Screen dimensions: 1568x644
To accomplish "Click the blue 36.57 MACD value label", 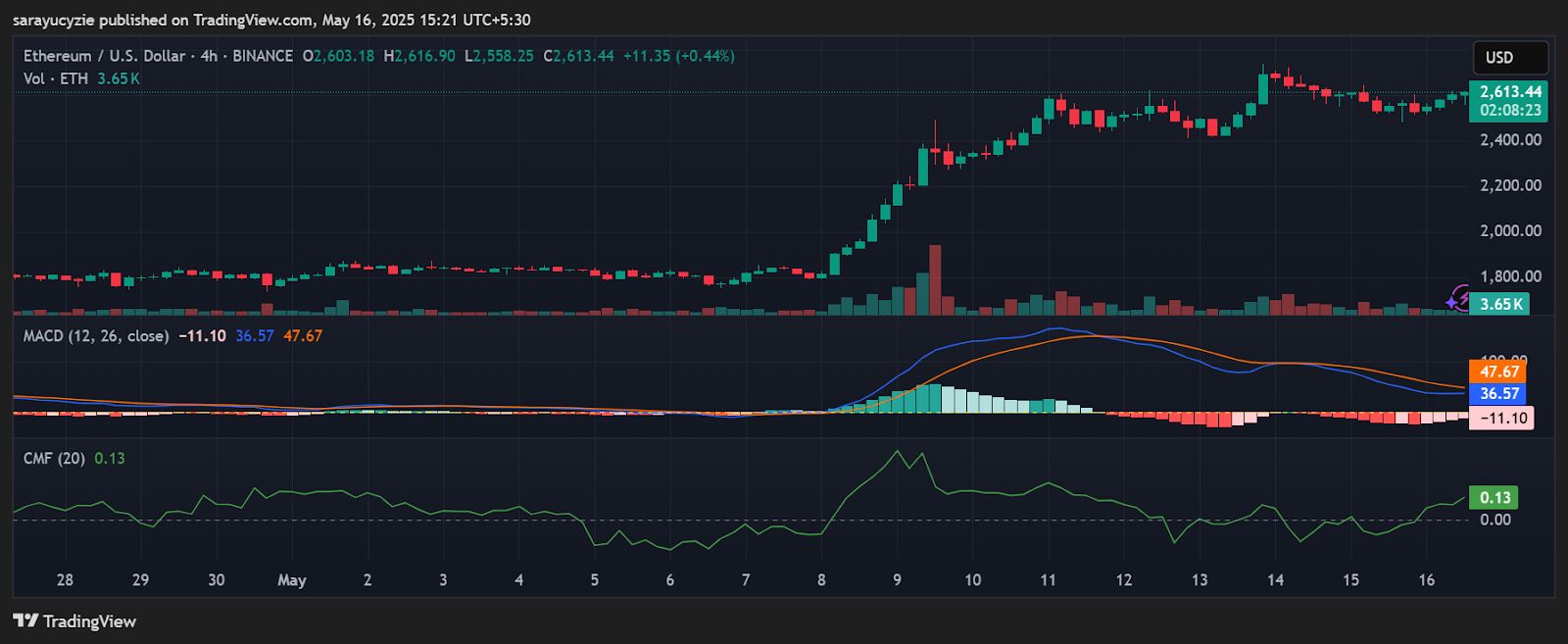I will [x=1498, y=393].
